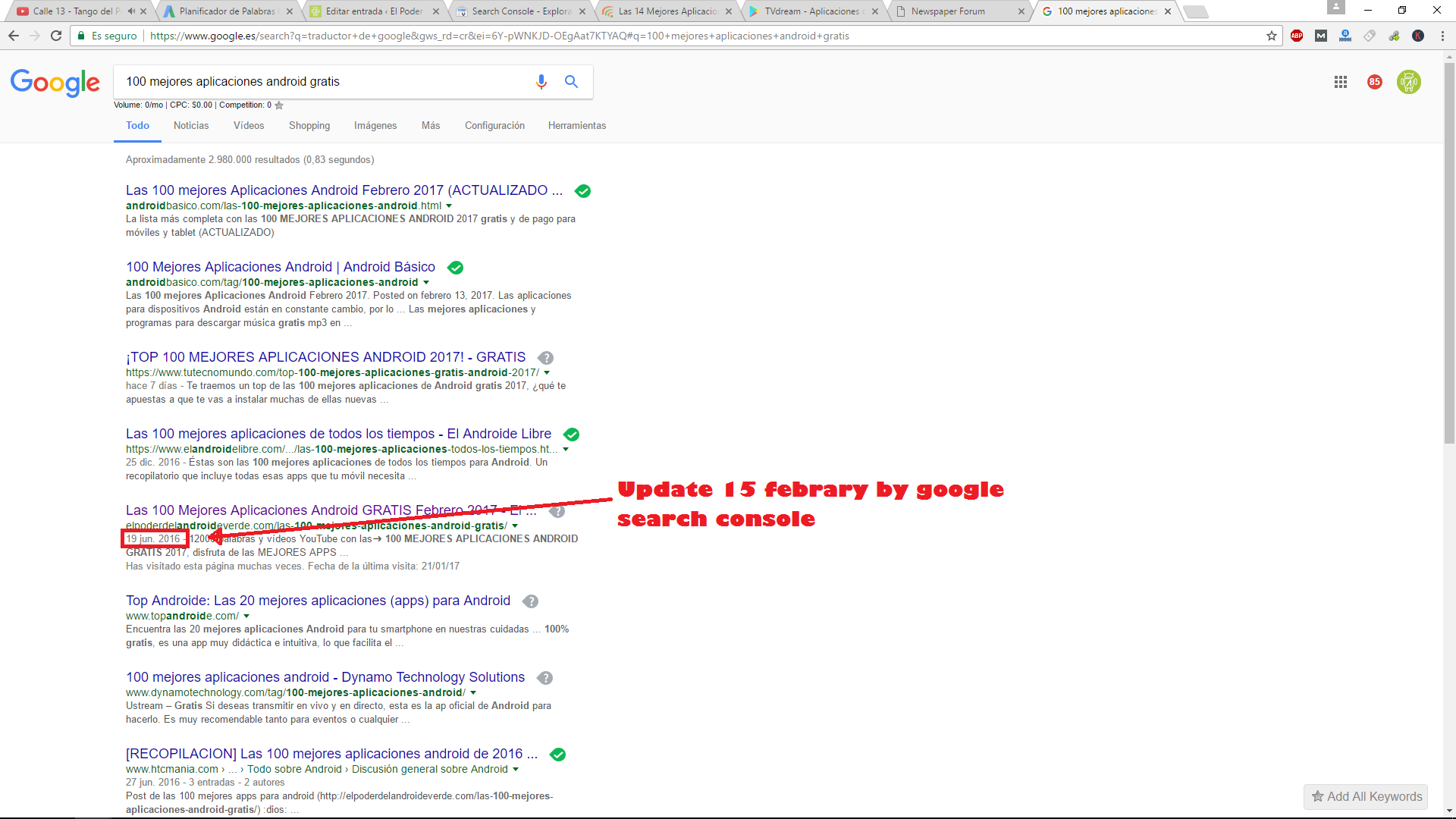Focus the browser address bar URL
Image resolution: width=1456 pixels, height=819 pixels.
click(x=500, y=36)
